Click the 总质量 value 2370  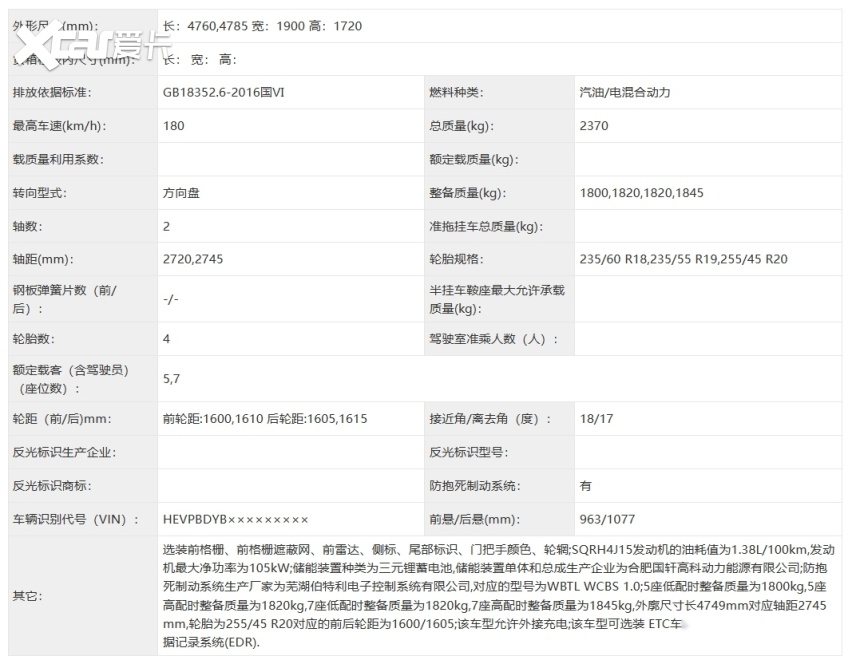tap(594, 126)
